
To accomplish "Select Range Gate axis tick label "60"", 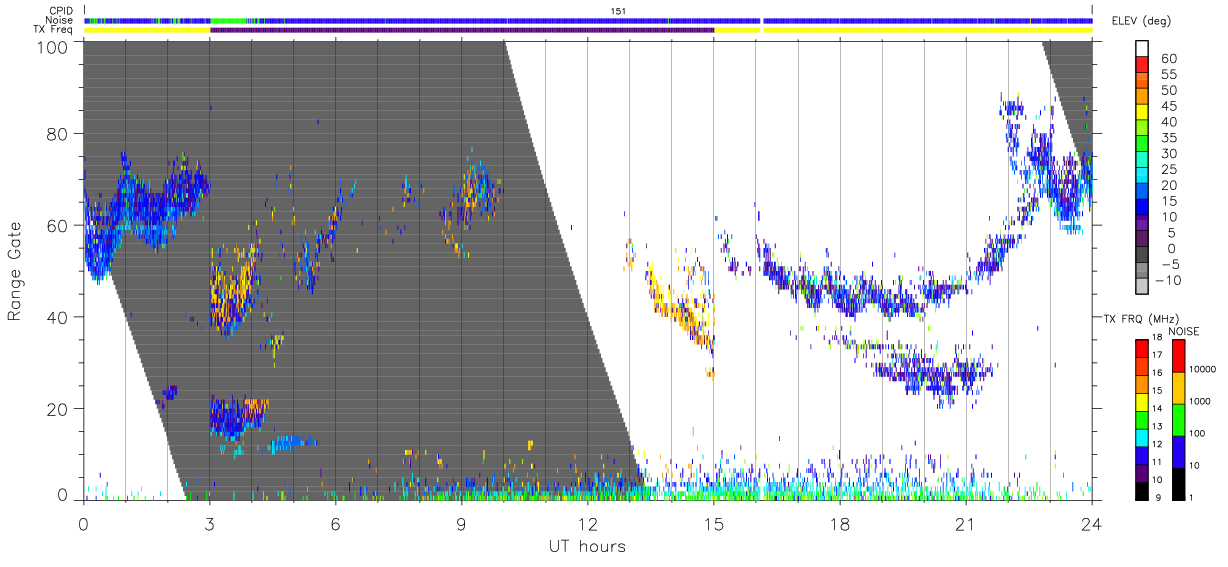I will [57, 226].
